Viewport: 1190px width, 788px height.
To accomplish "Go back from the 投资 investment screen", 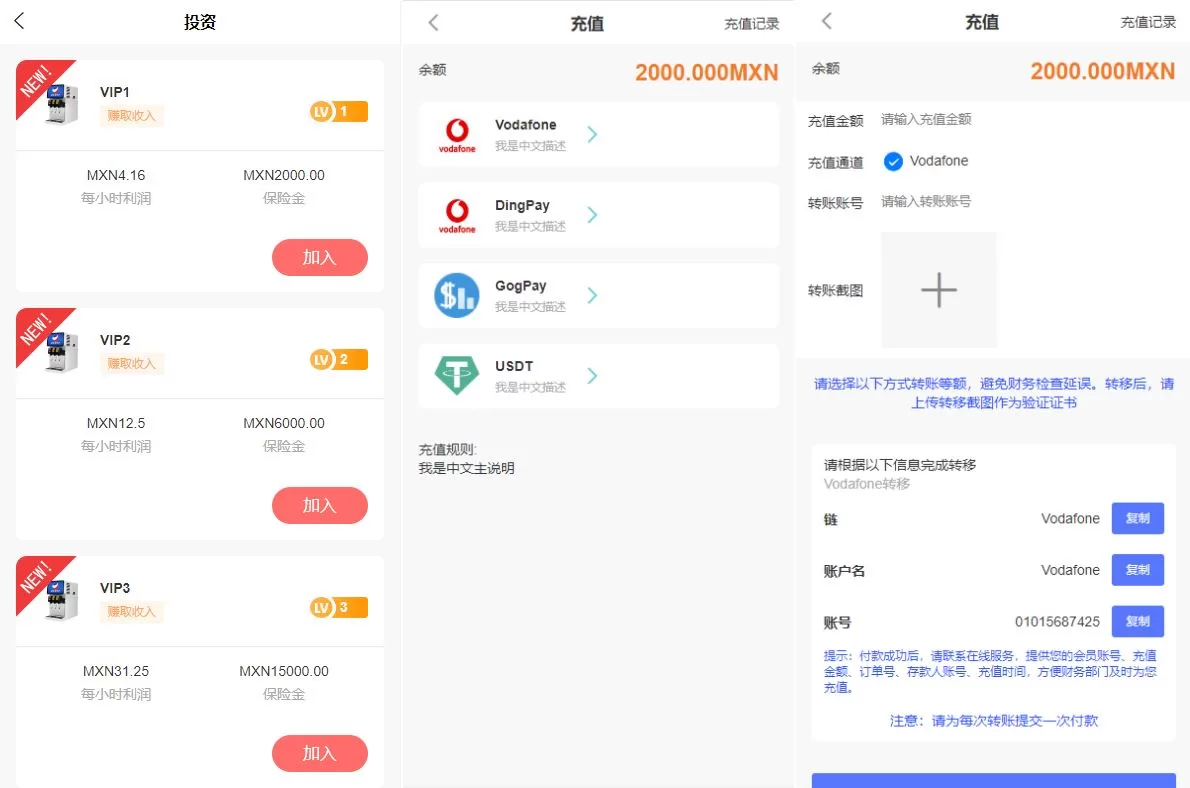I will pyautogui.click(x=20, y=21).
